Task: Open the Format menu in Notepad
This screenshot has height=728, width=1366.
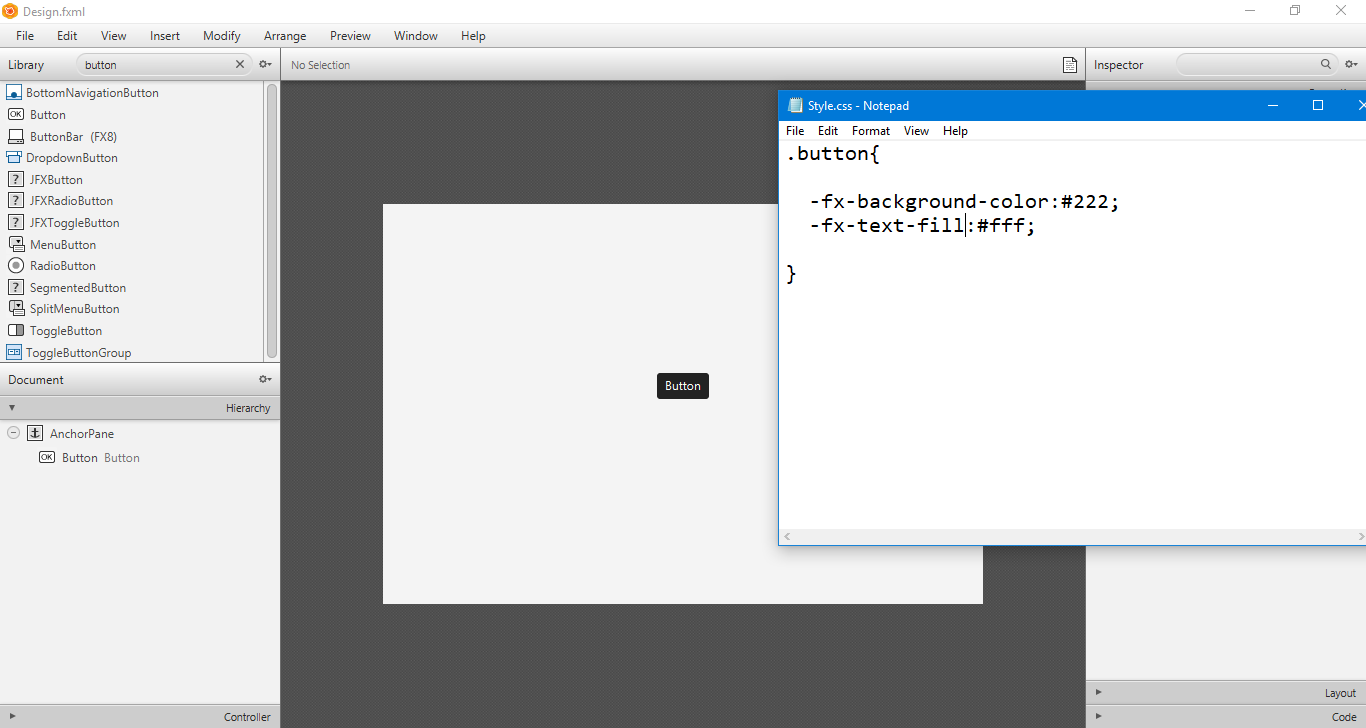Action: click(870, 130)
